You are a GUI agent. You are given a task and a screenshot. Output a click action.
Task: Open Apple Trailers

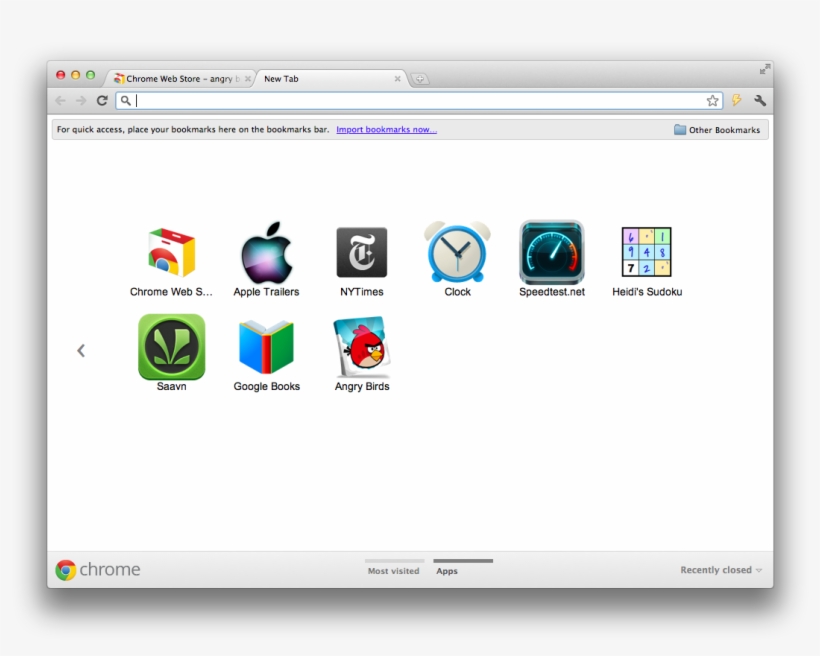266,253
